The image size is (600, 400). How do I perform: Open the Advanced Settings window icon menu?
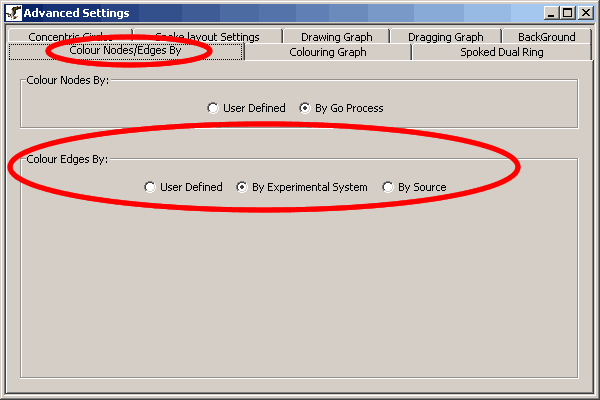[13, 13]
